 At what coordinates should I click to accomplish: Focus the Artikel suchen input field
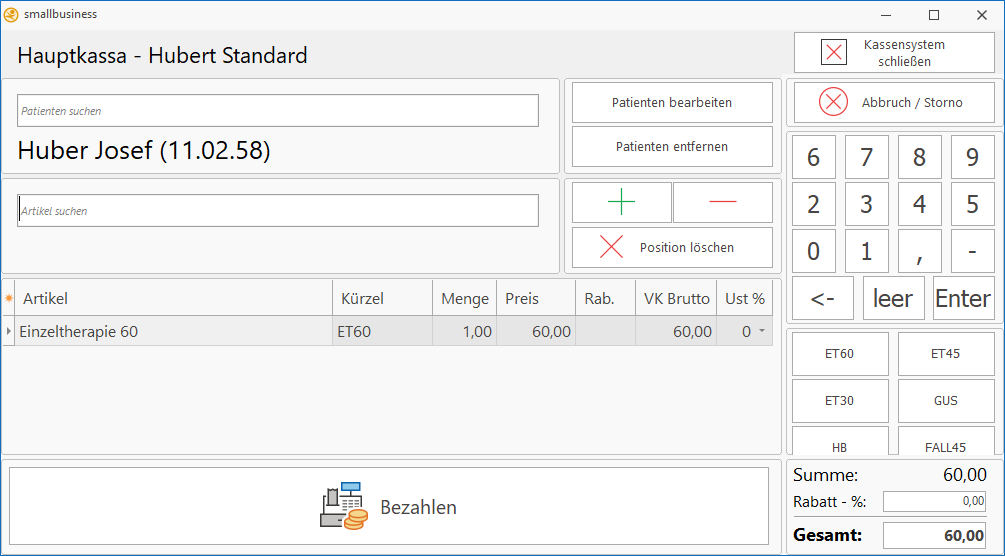tap(278, 211)
